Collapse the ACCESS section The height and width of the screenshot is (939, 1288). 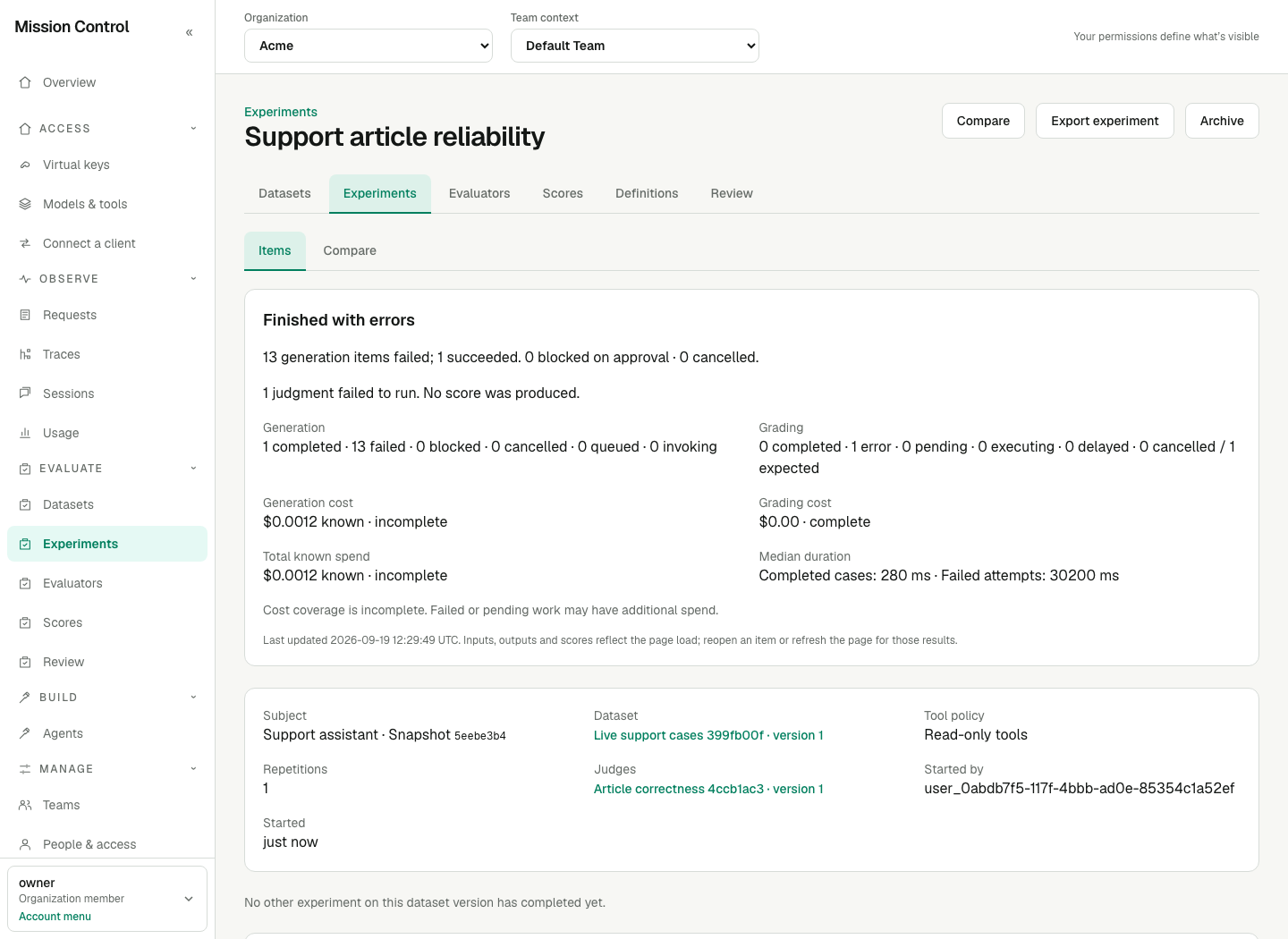click(193, 129)
